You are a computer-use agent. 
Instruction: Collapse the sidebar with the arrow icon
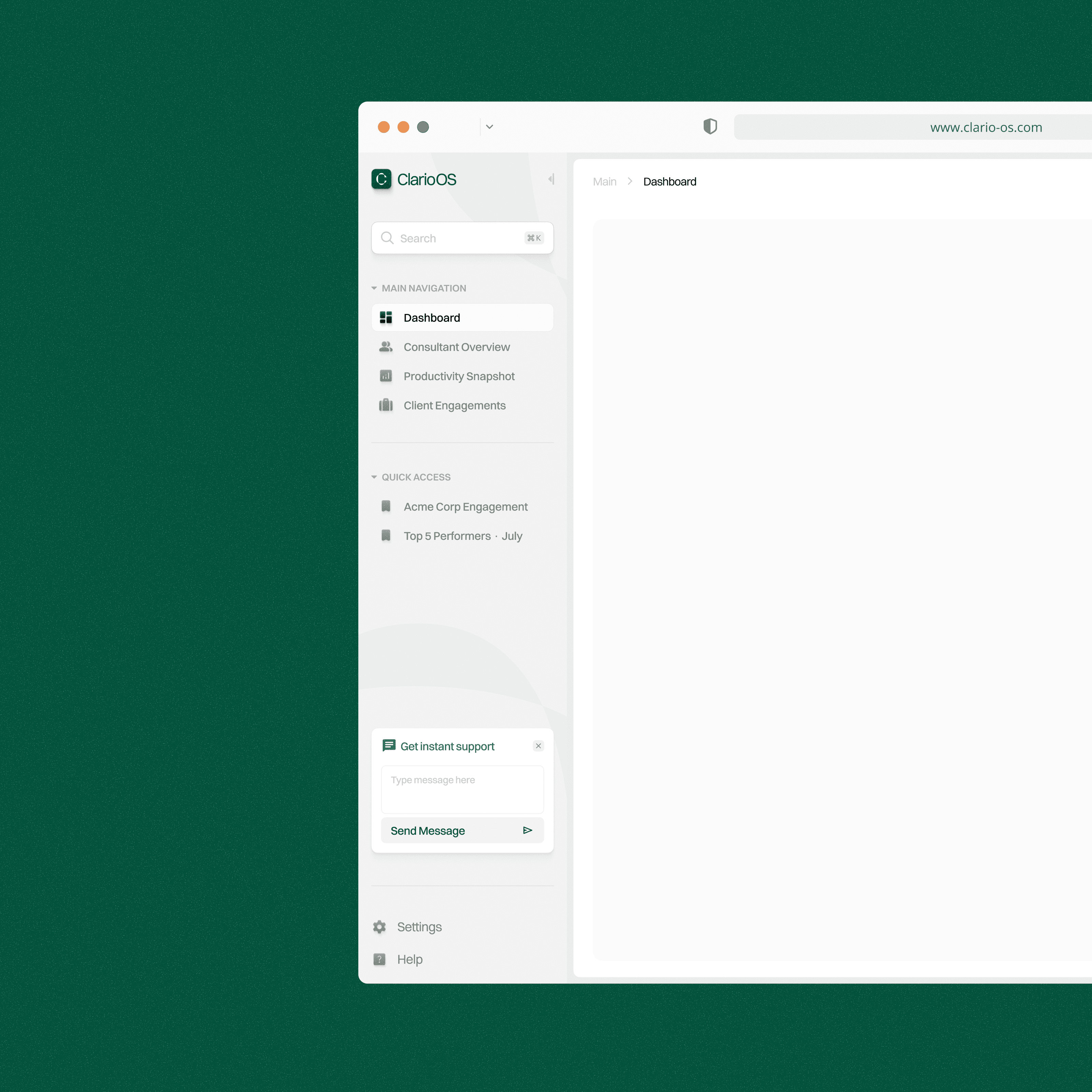coord(551,179)
